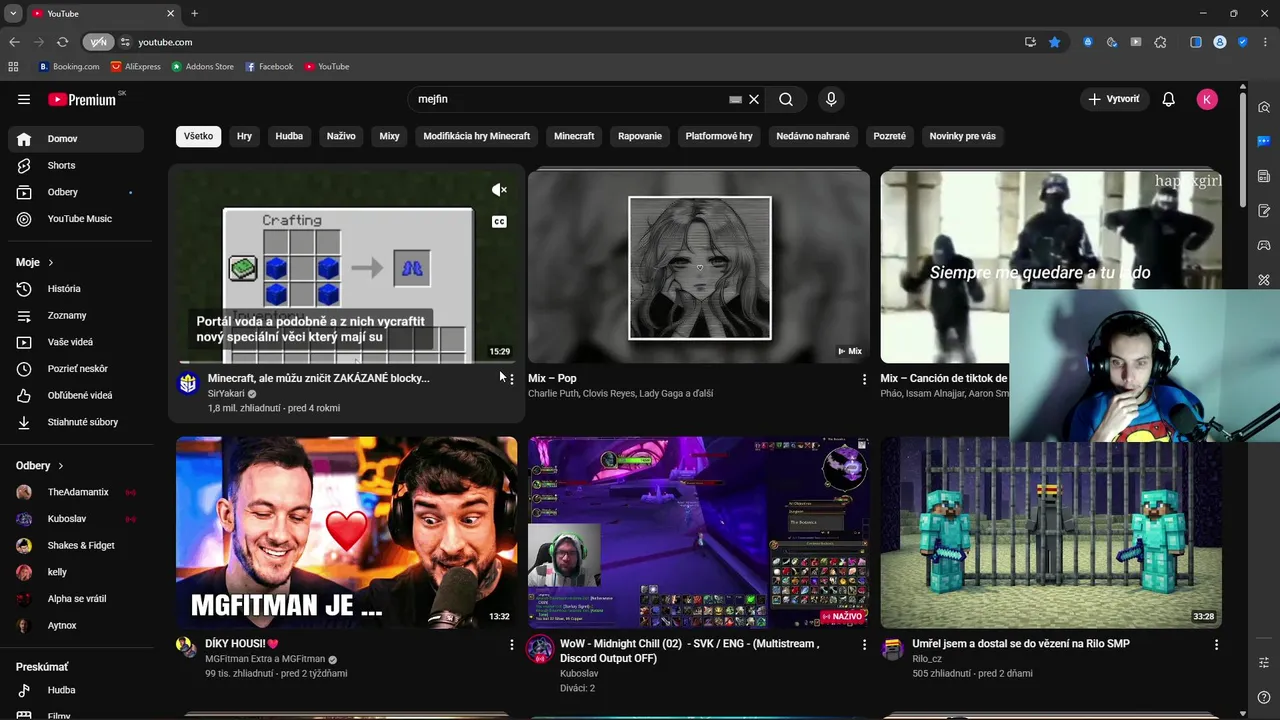Open Hudba under Preskúmať
The width and height of the screenshot is (1280, 720).
coord(76,690)
